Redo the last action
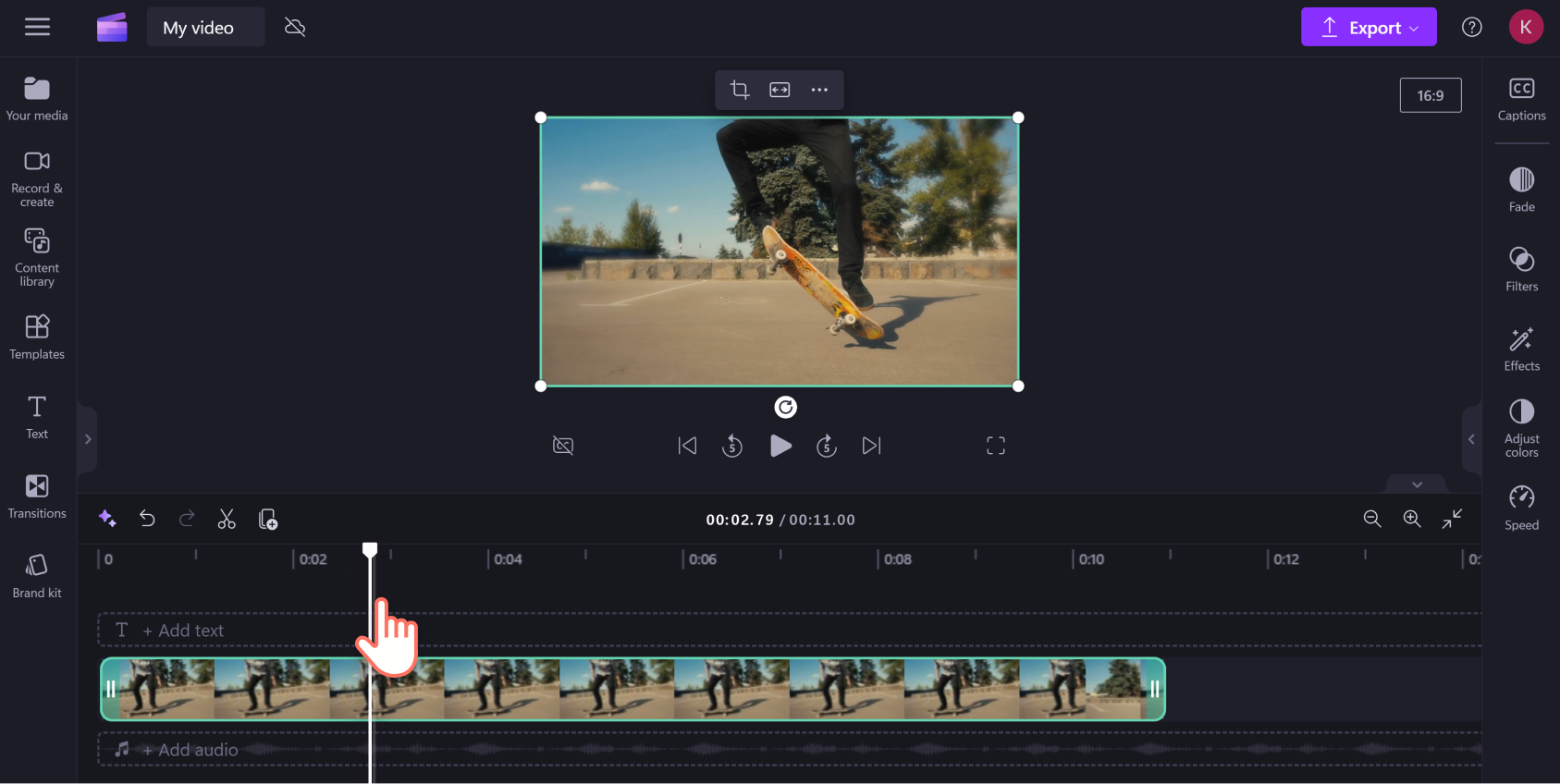The image size is (1560, 784). click(187, 519)
